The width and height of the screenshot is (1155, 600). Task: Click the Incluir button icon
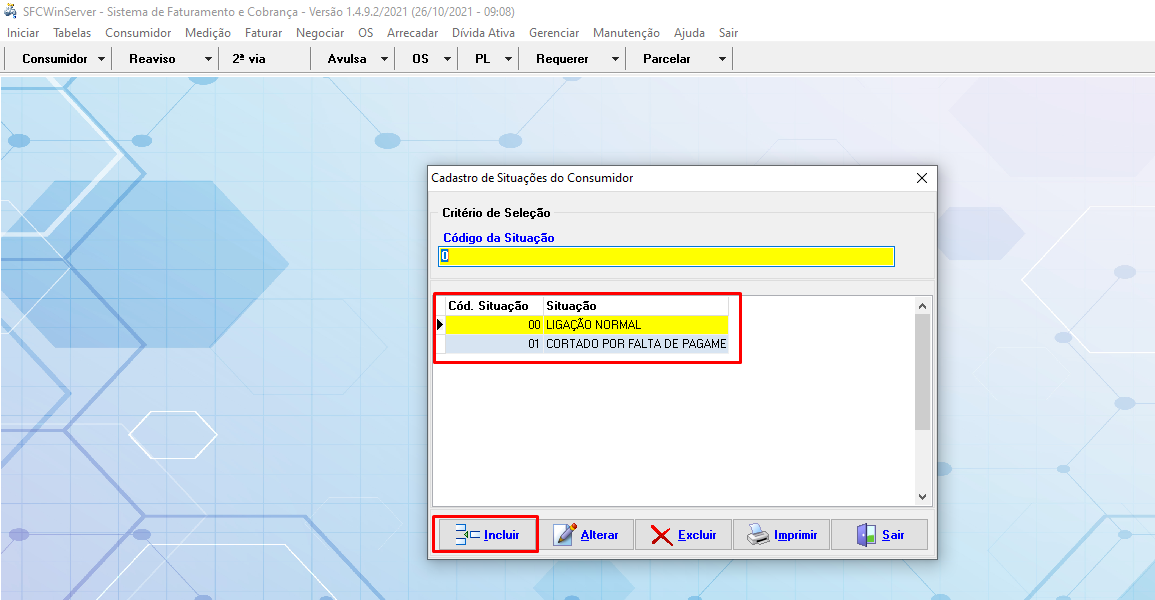[467, 535]
